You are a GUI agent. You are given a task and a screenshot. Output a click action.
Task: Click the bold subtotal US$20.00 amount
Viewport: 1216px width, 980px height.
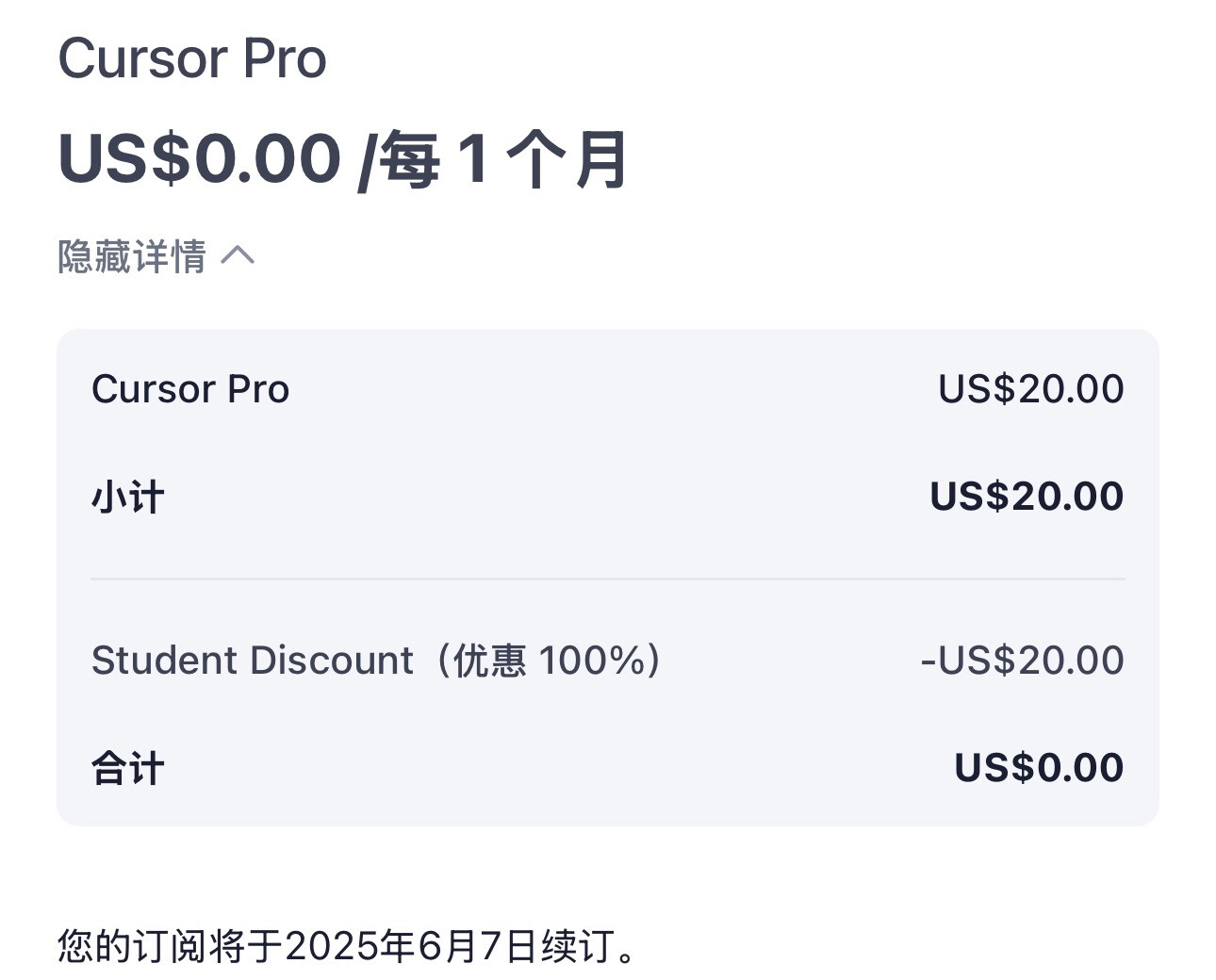pos(1027,497)
